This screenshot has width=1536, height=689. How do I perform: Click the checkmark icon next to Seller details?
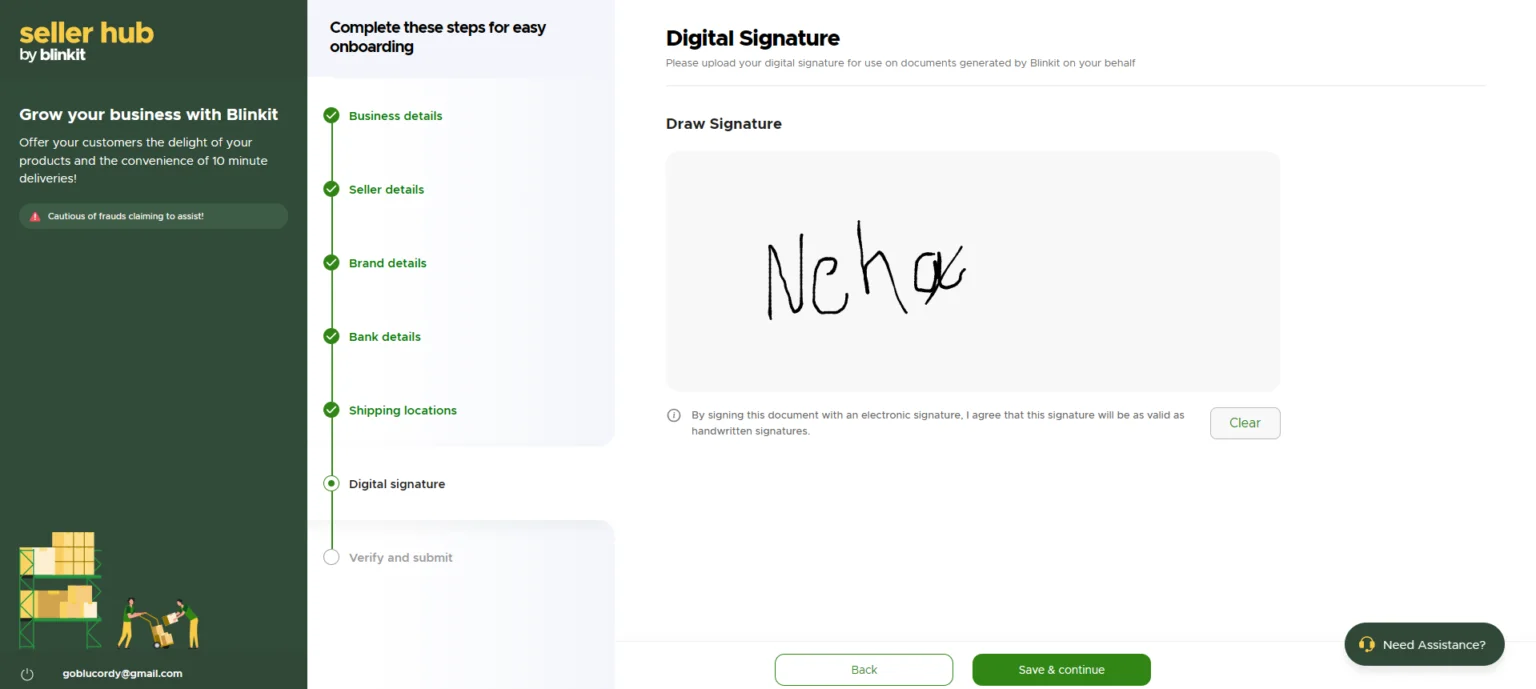[331, 189]
